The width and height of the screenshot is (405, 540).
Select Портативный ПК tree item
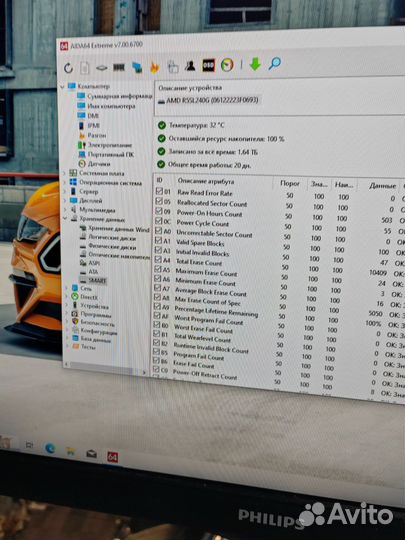tap(110, 155)
